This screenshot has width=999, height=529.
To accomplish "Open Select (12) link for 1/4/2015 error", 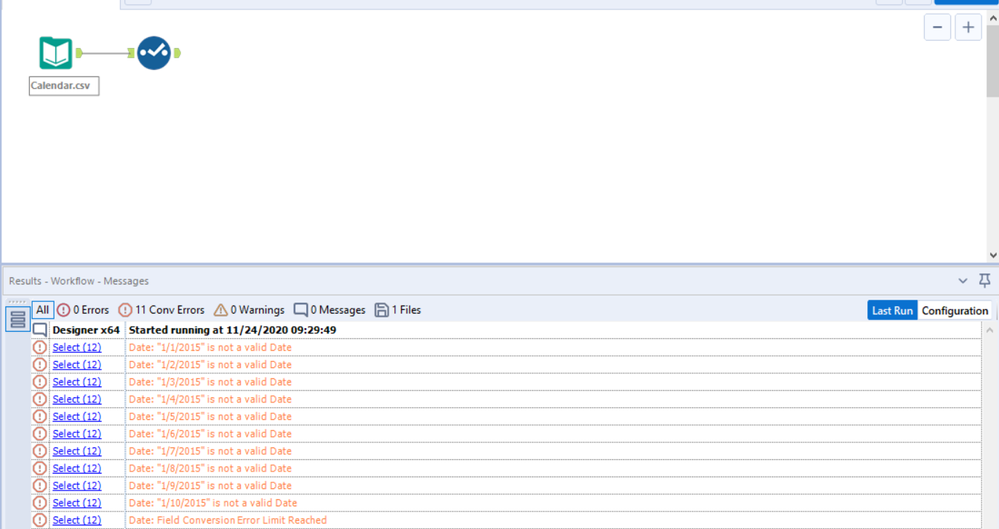I will point(76,399).
